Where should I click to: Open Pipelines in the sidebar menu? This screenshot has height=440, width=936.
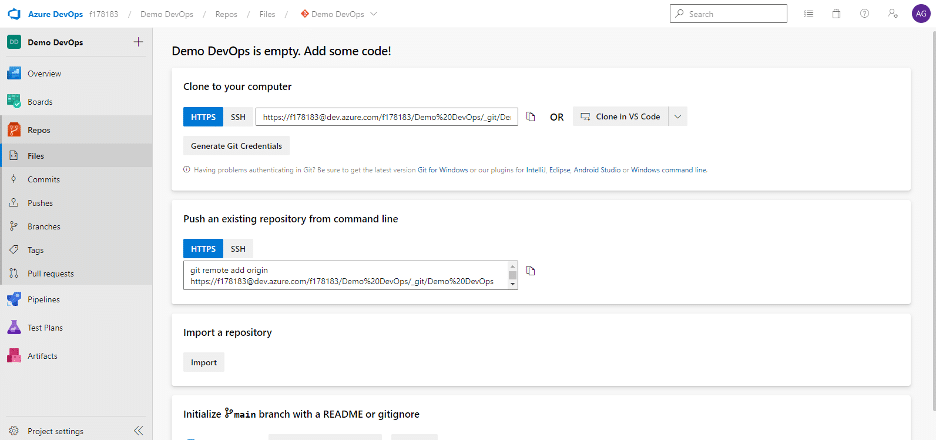[x=44, y=299]
